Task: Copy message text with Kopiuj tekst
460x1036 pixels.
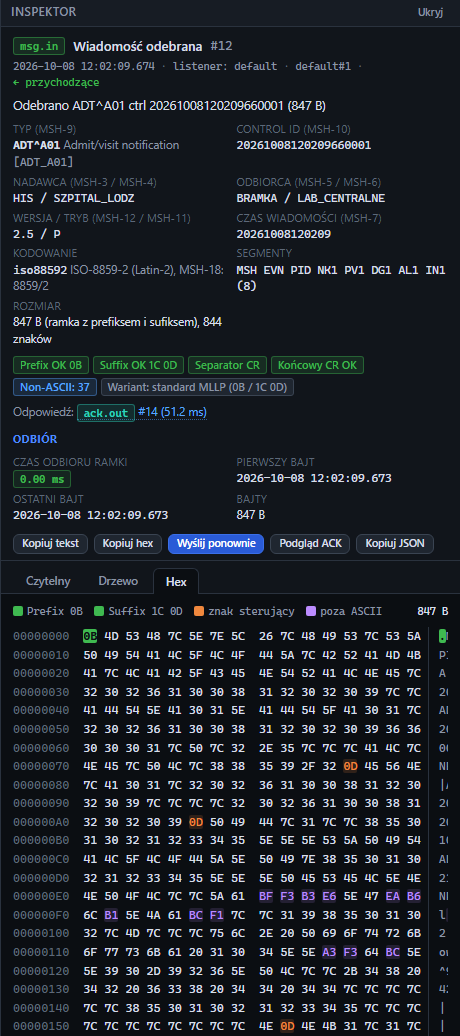Action: click(51, 543)
